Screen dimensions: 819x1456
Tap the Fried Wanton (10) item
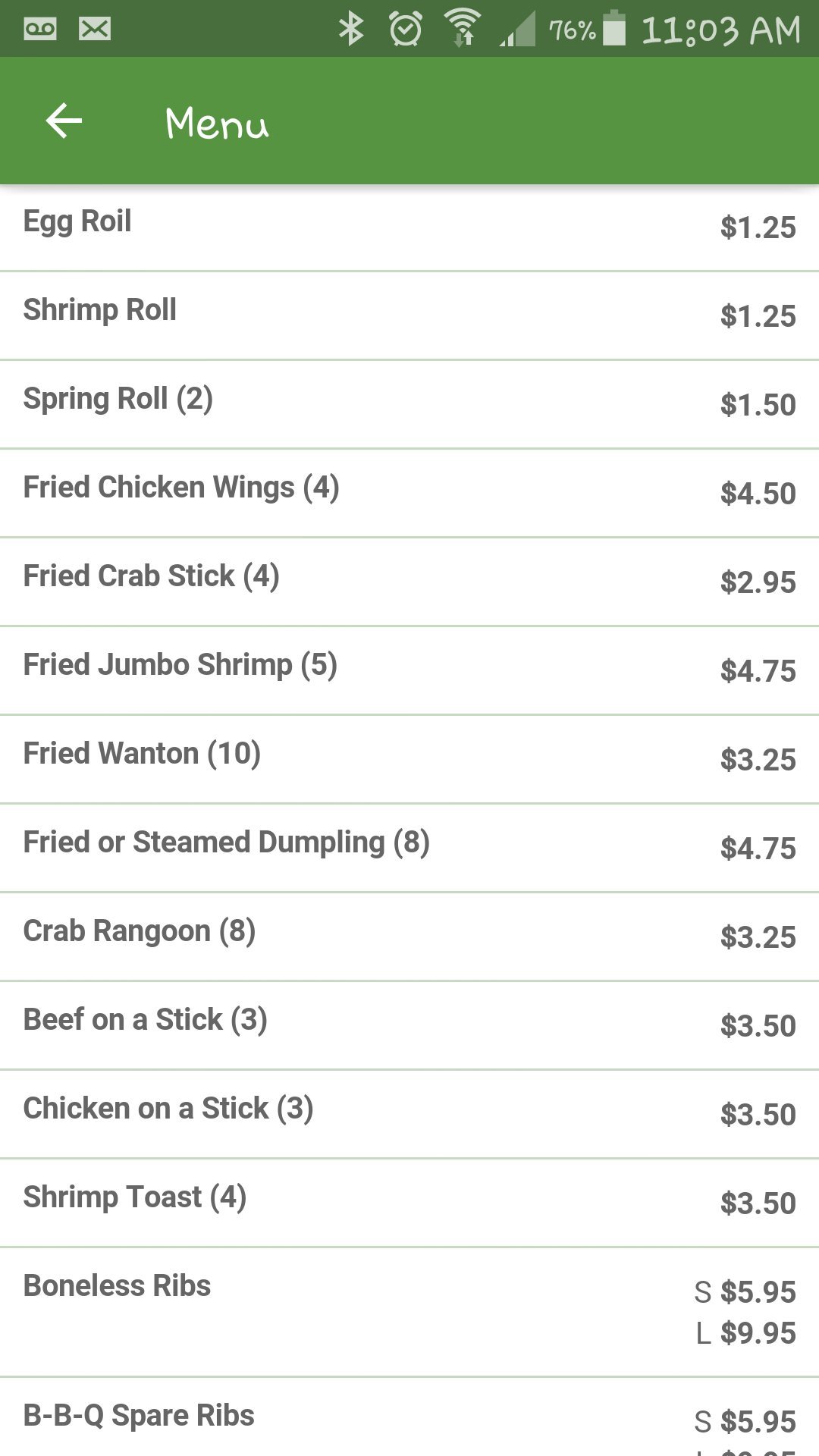[x=143, y=754]
